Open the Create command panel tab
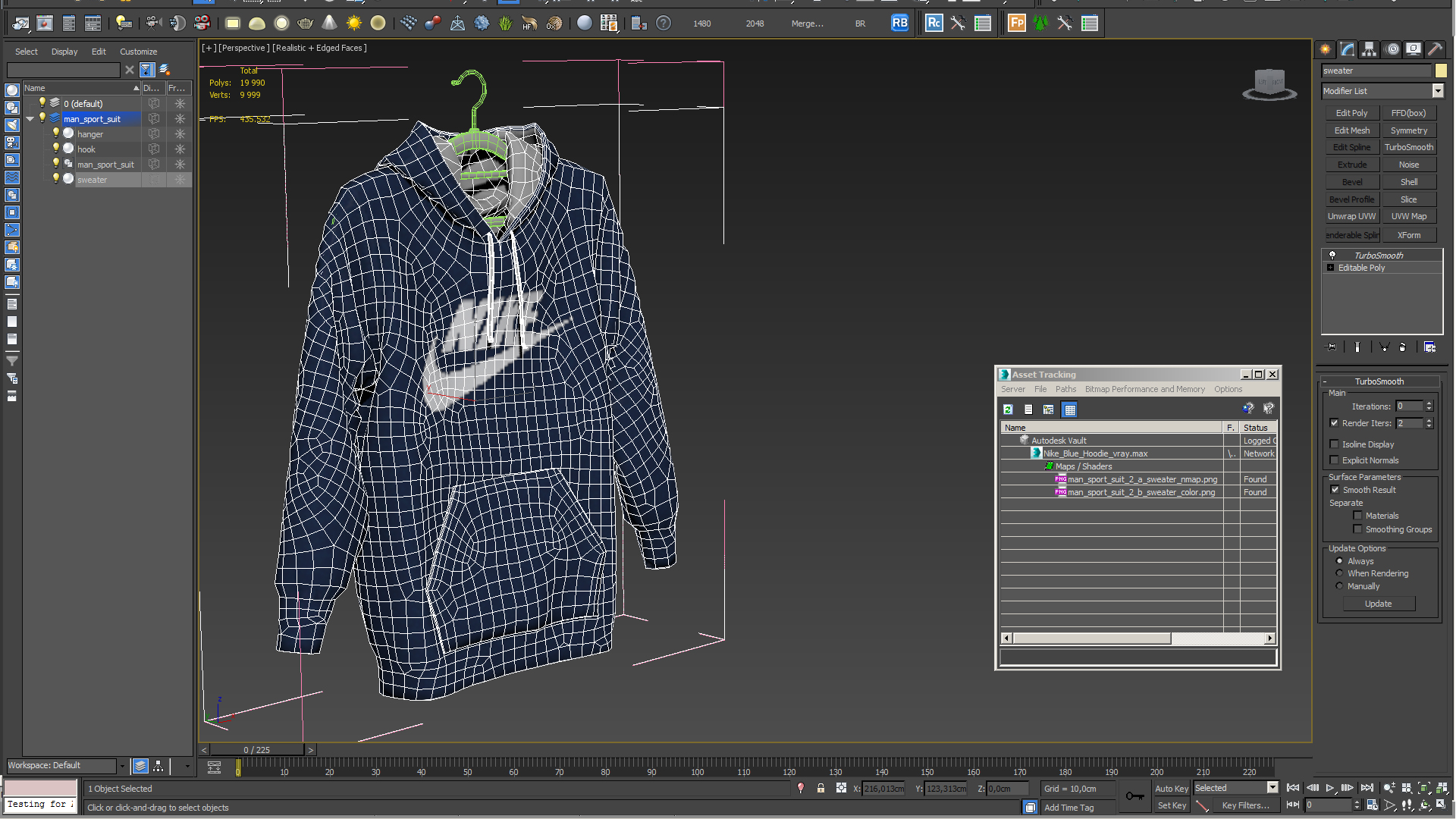1456x819 pixels. click(1325, 49)
